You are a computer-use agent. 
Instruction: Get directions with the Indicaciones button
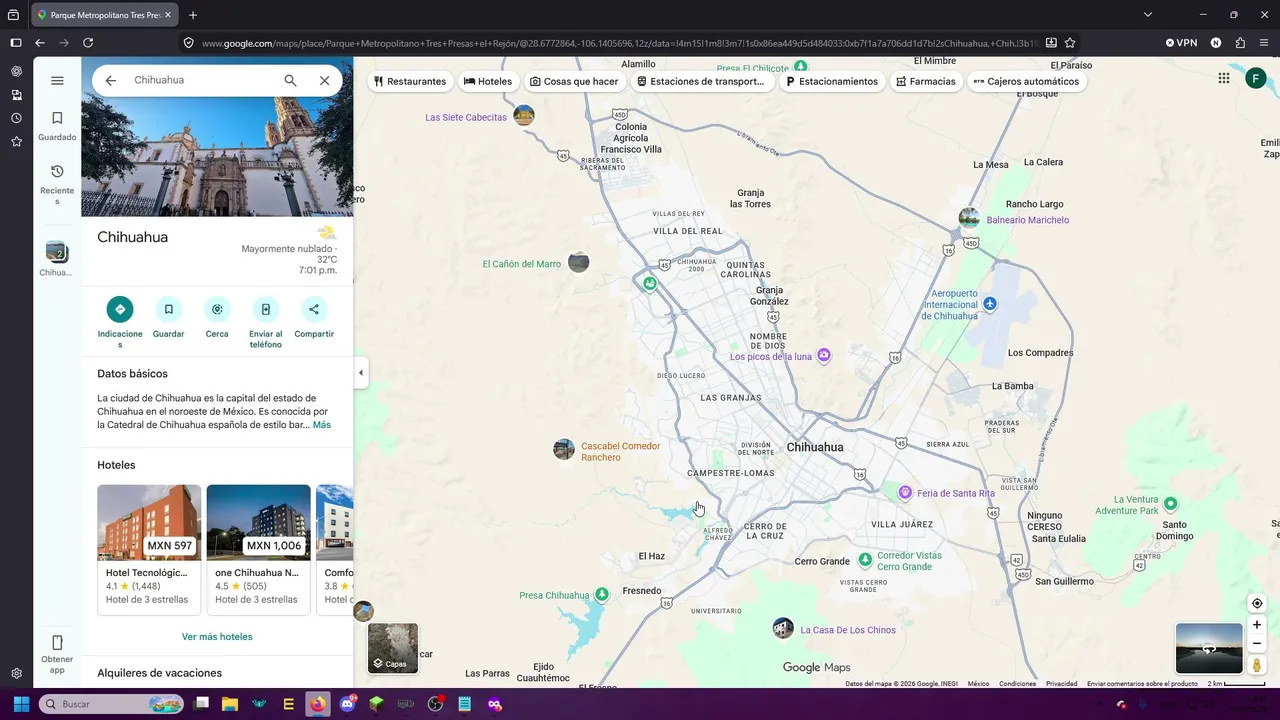pos(120,309)
